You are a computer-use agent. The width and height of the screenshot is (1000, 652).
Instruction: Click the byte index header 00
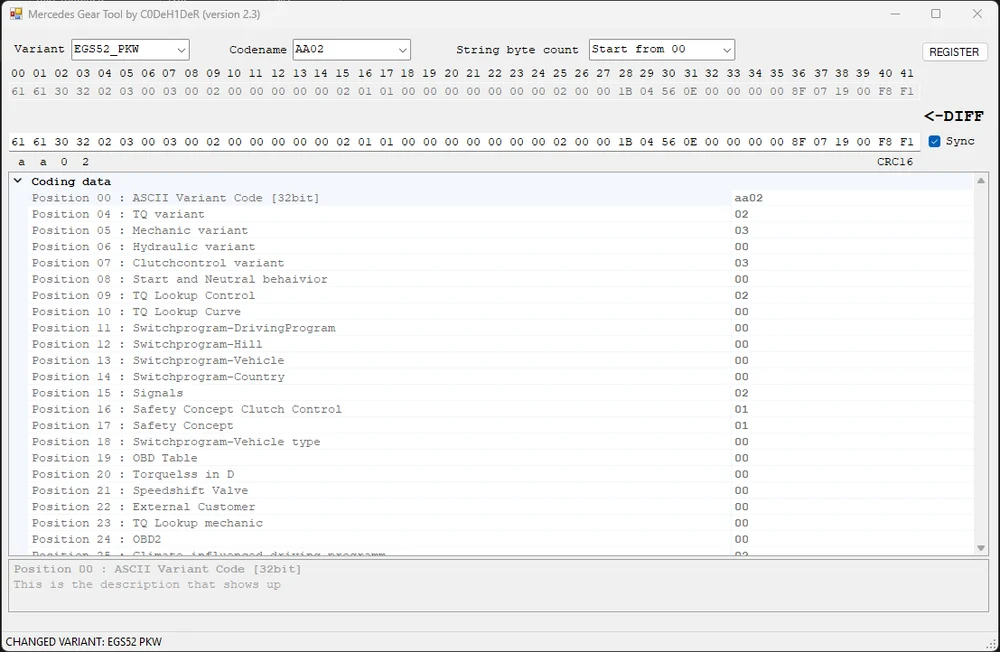[18, 73]
